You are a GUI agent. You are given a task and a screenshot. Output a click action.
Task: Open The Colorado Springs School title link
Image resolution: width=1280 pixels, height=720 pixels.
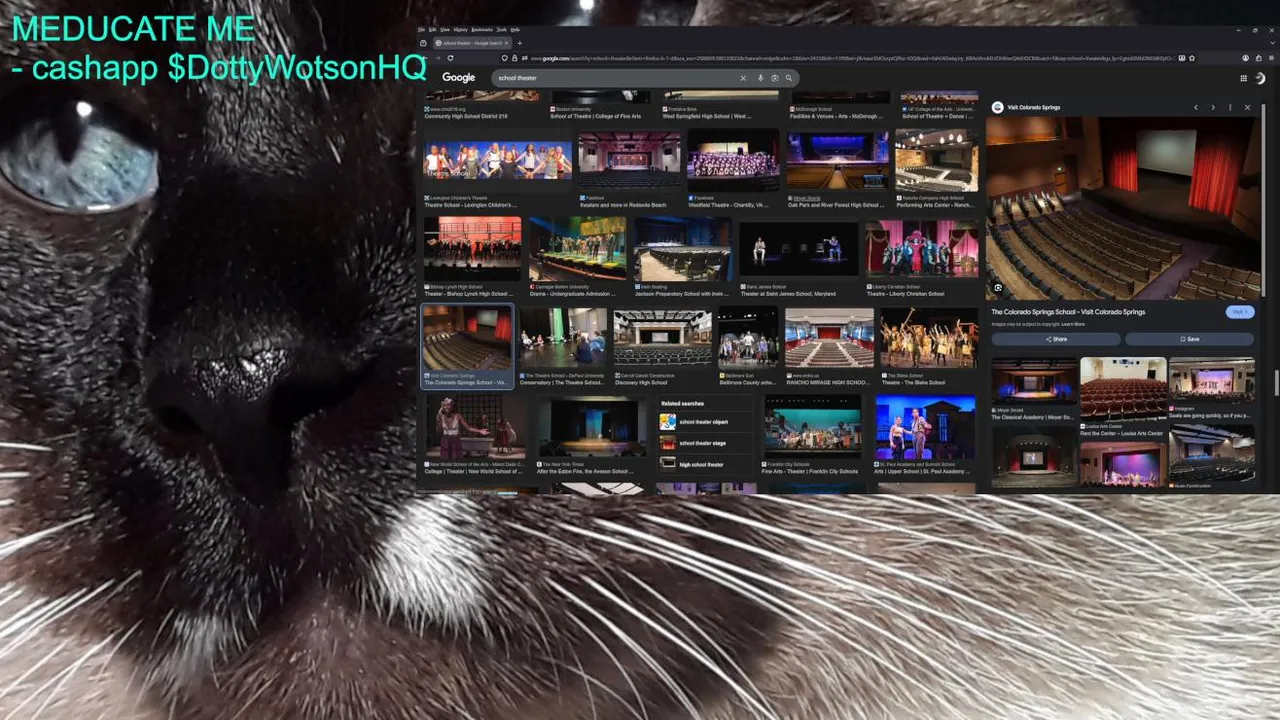tap(1068, 312)
